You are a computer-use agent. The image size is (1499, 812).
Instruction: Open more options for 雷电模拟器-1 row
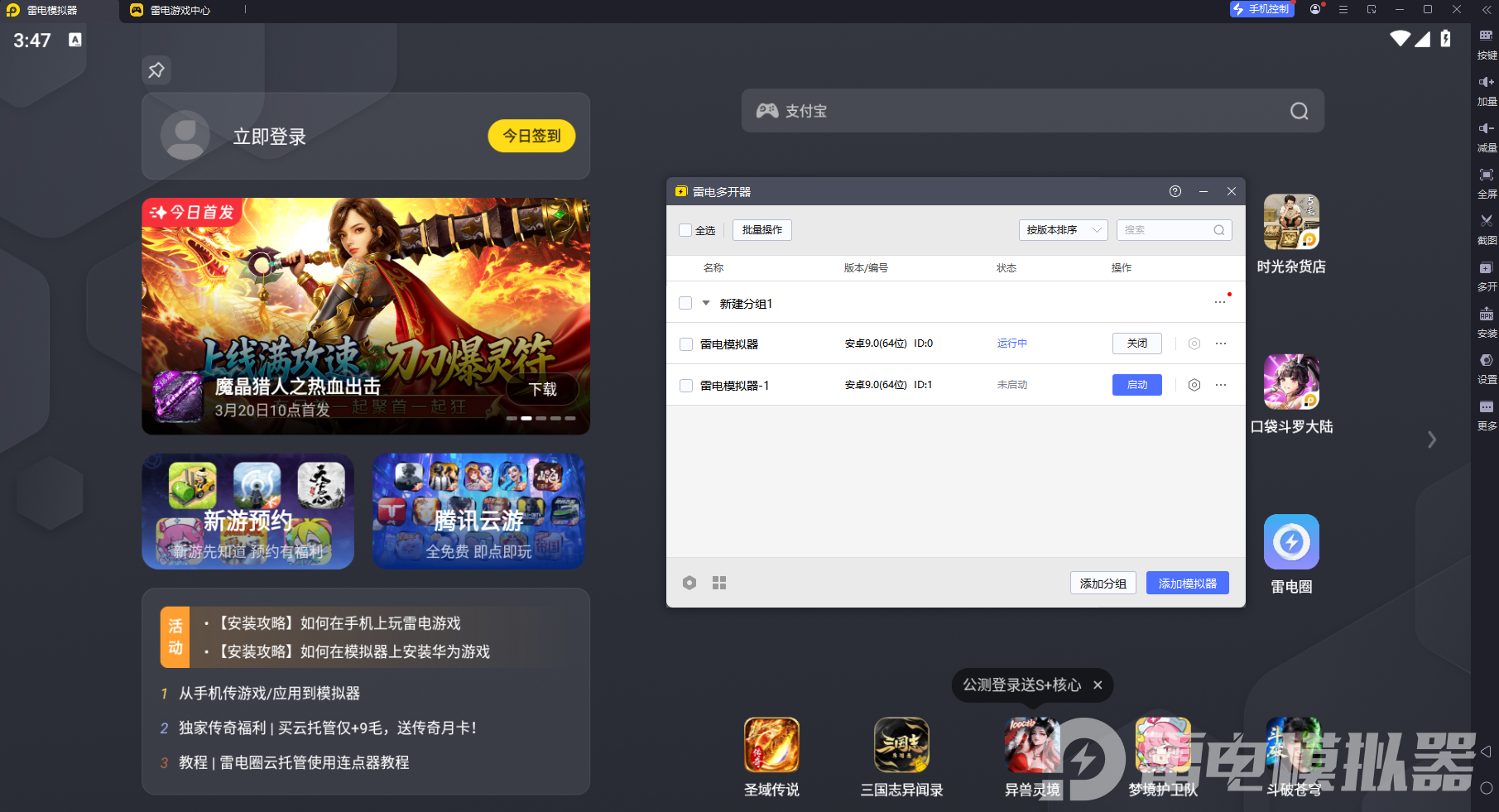tap(1221, 385)
